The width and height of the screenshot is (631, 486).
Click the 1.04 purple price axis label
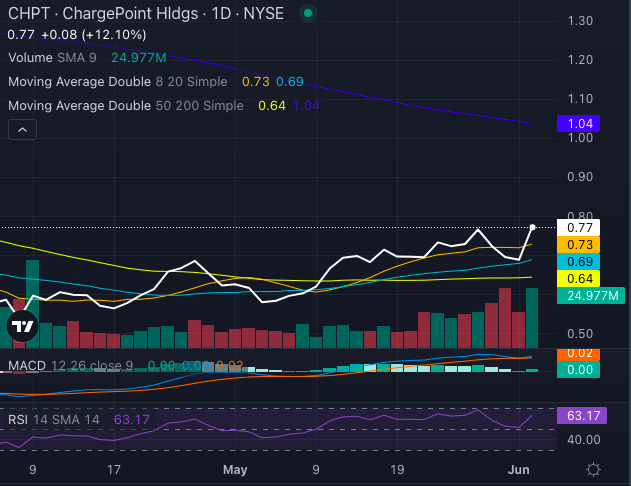578,124
